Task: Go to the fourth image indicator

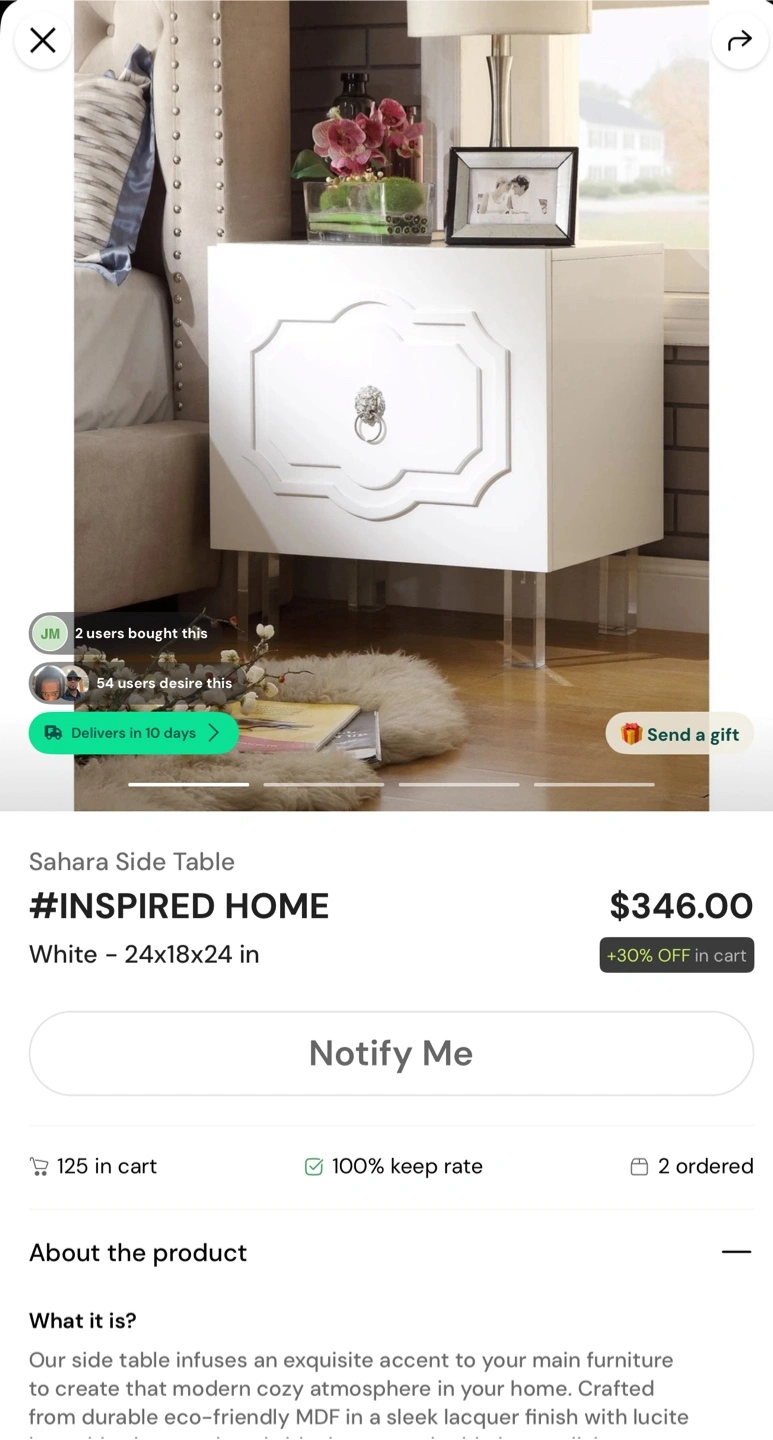Action: coord(594,784)
